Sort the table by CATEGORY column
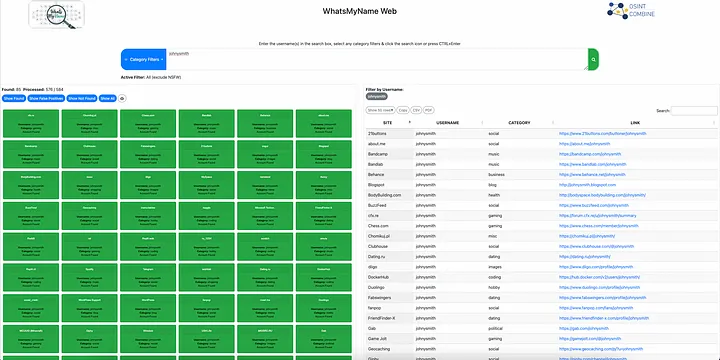 pos(519,123)
